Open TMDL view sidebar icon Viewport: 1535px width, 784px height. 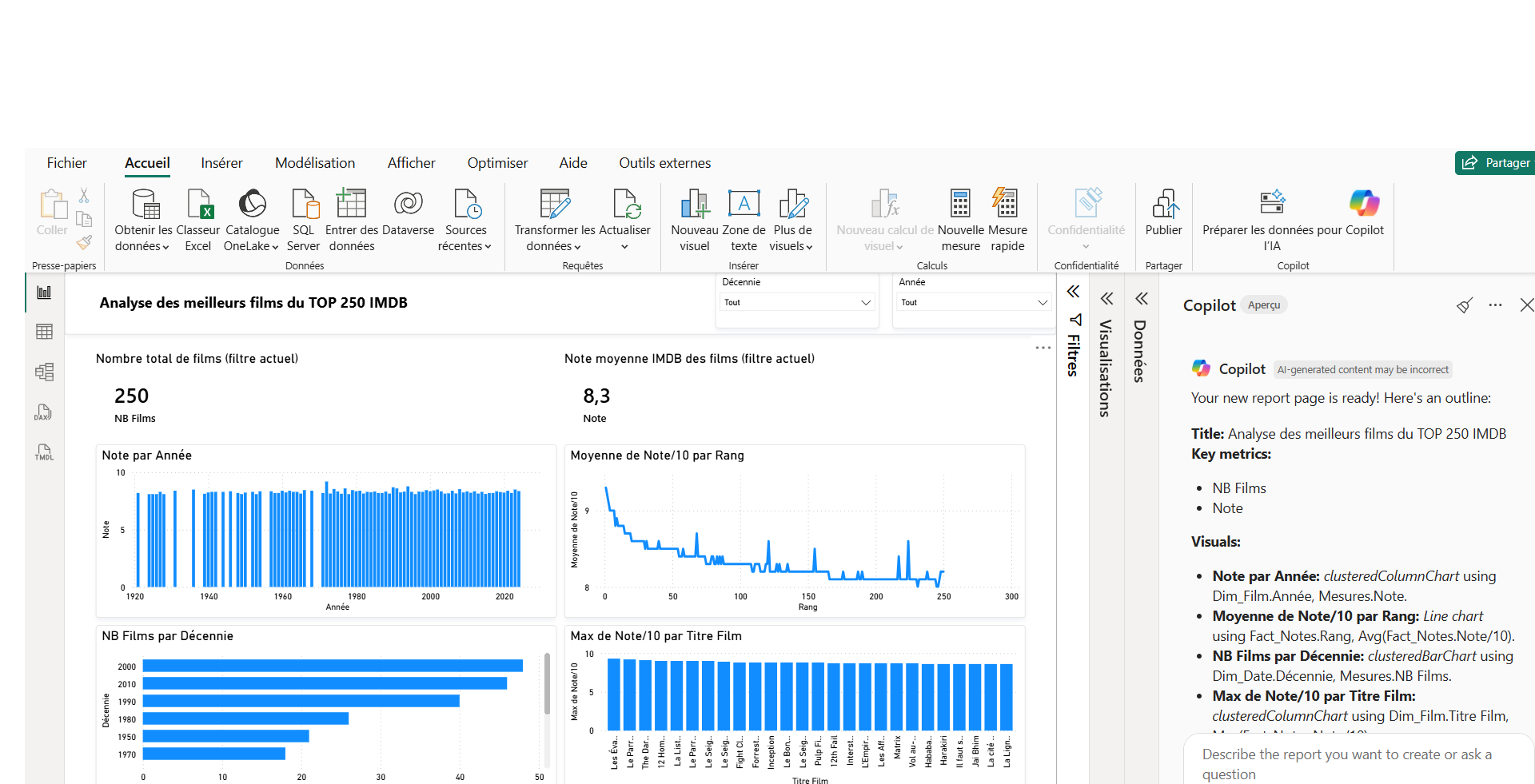(44, 452)
